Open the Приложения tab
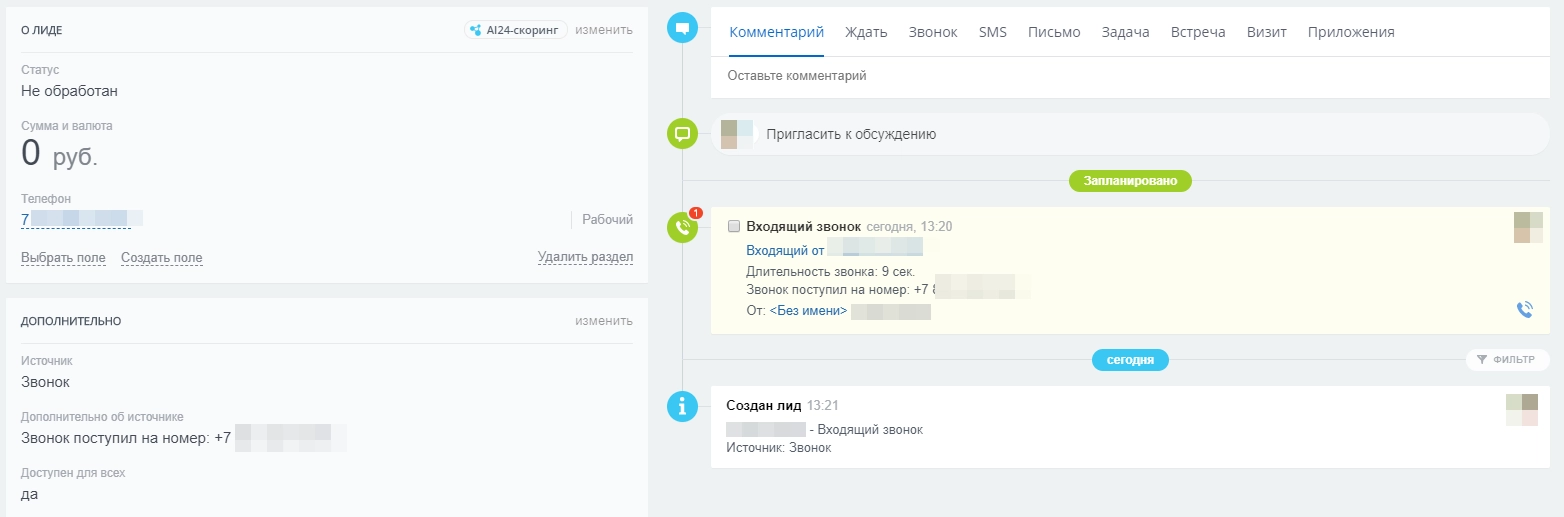 [x=1351, y=32]
